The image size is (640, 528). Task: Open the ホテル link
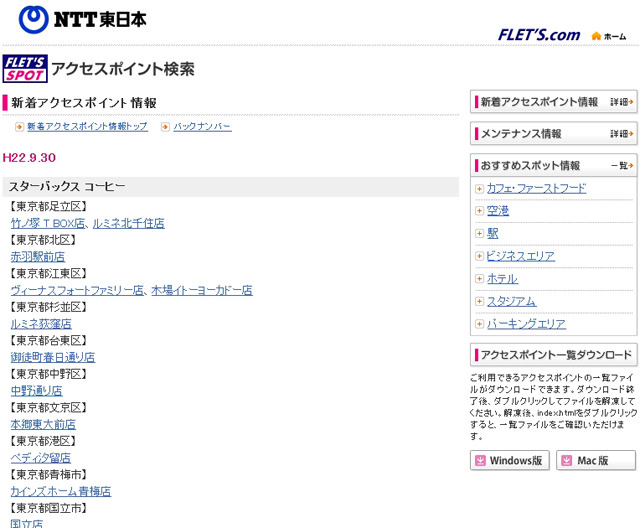(x=502, y=279)
